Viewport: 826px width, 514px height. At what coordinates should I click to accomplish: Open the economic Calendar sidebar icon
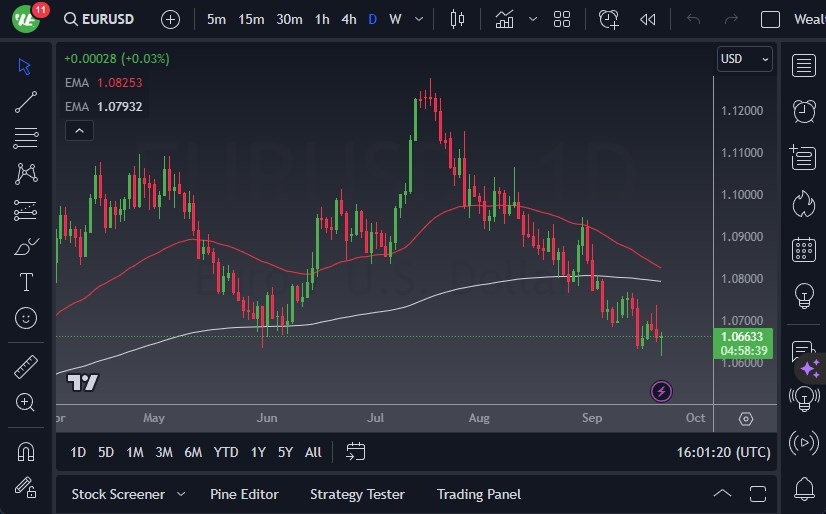[803, 250]
